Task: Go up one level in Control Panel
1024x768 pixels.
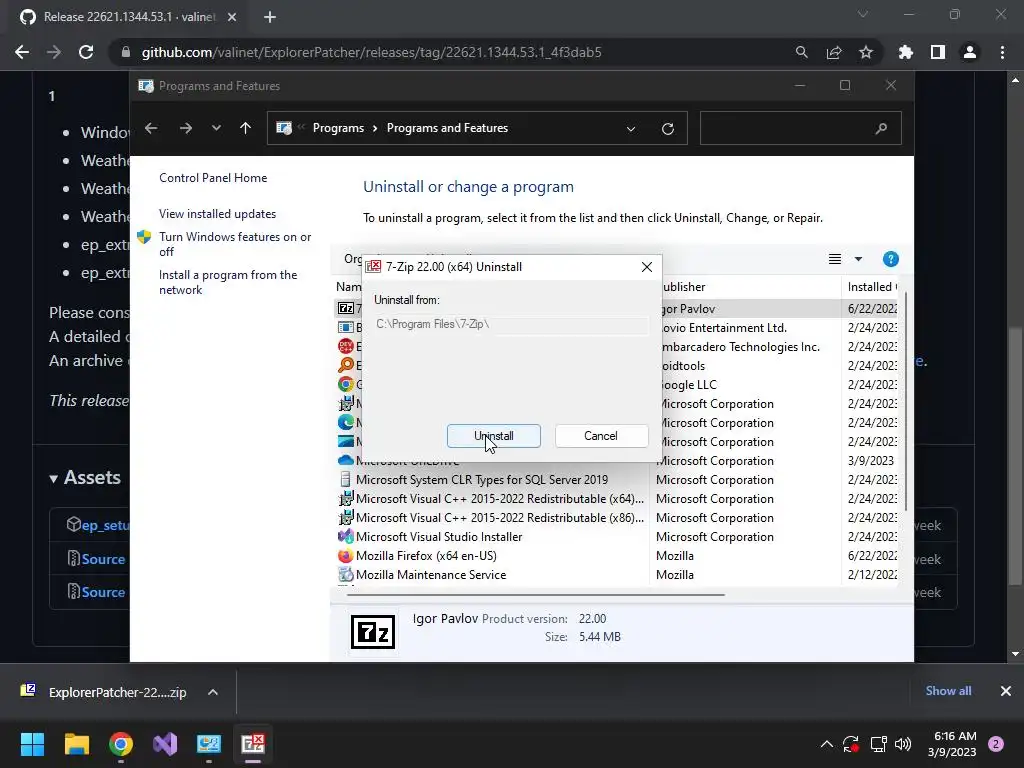Action: click(x=246, y=128)
